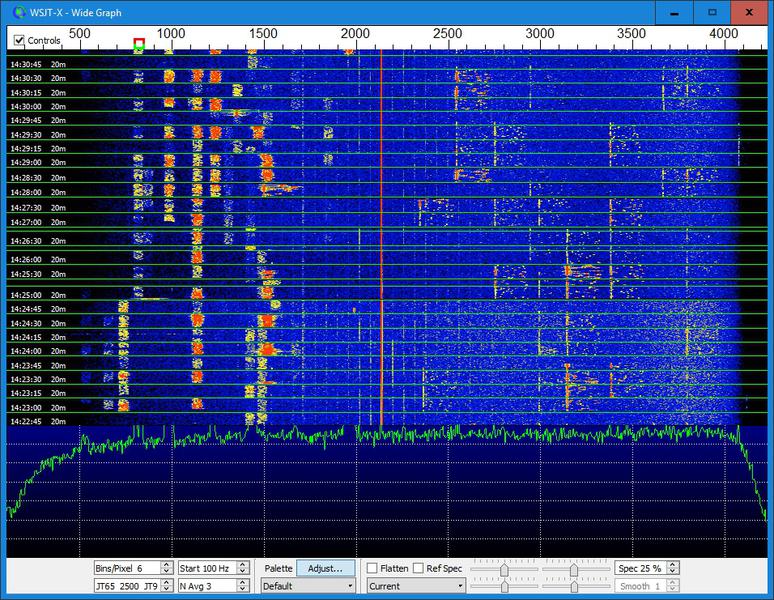This screenshot has height=600, width=774.
Task: Click the waterfall gain slider handle
Action: [x=505, y=569]
